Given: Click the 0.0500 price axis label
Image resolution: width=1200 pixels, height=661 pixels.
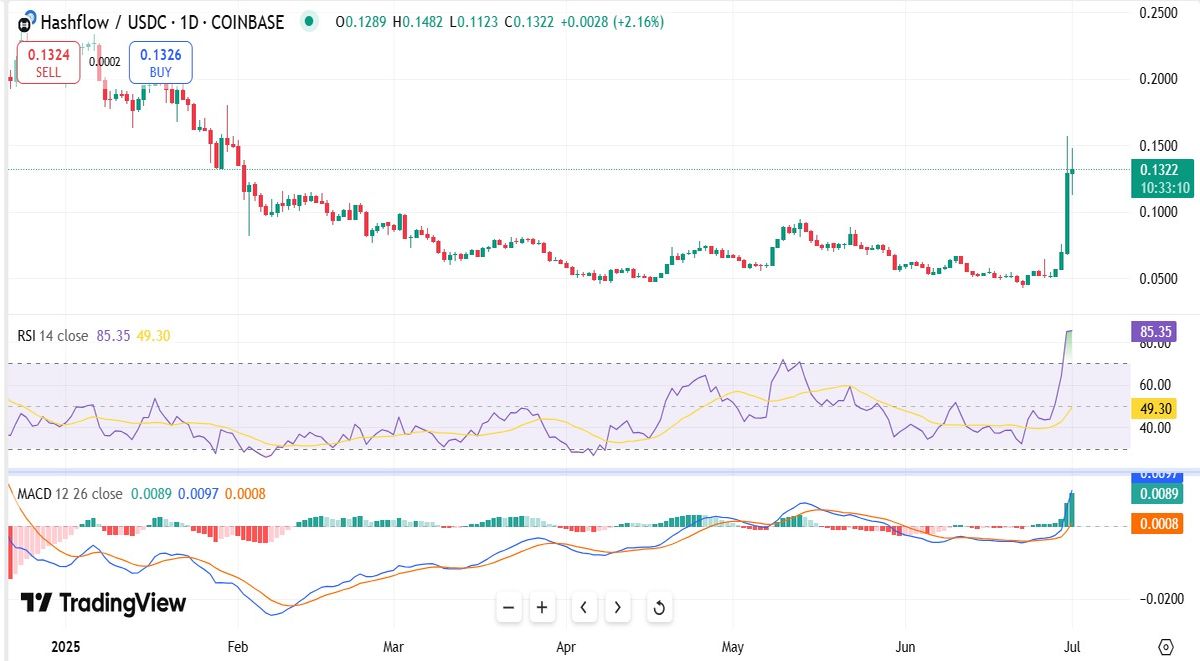Looking at the screenshot, I should click(x=1159, y=278).
